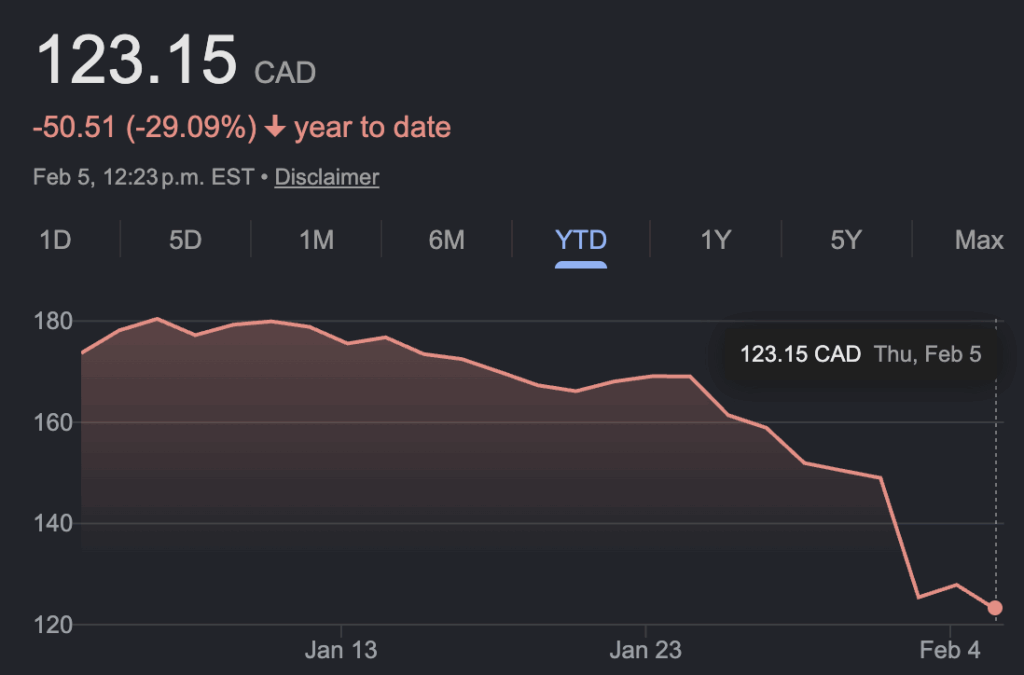Select the 5D chart range tab
1024x675 pixels.
click(185, 240)
